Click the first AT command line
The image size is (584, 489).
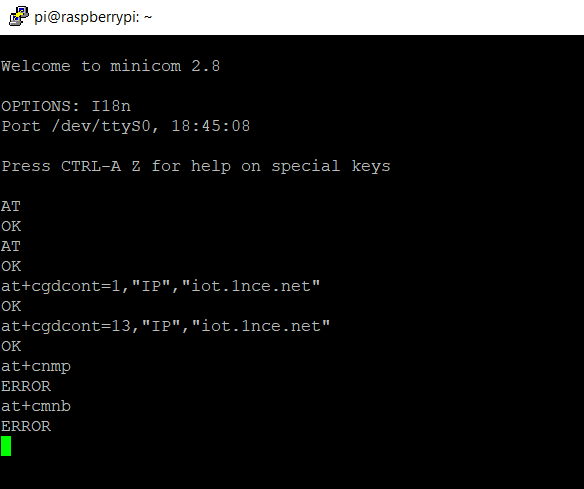[x=11, y=206]
